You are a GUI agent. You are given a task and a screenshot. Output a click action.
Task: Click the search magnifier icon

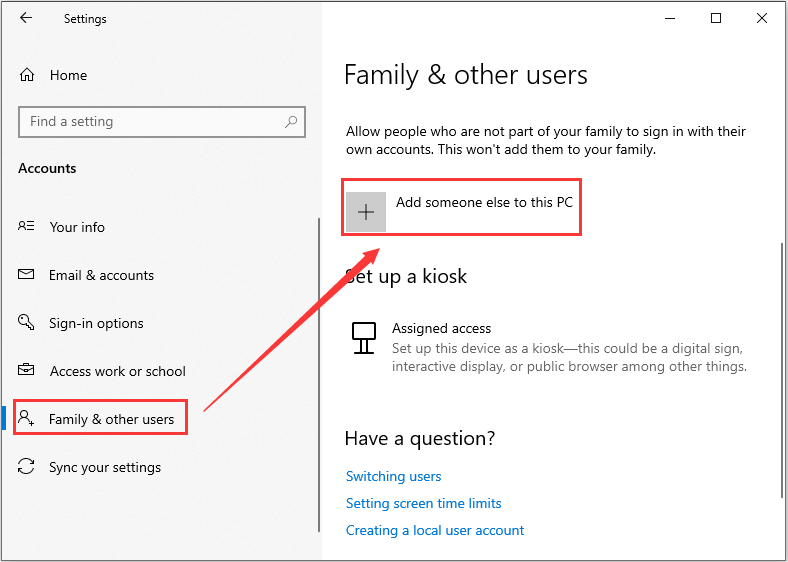tap(291, 122)
